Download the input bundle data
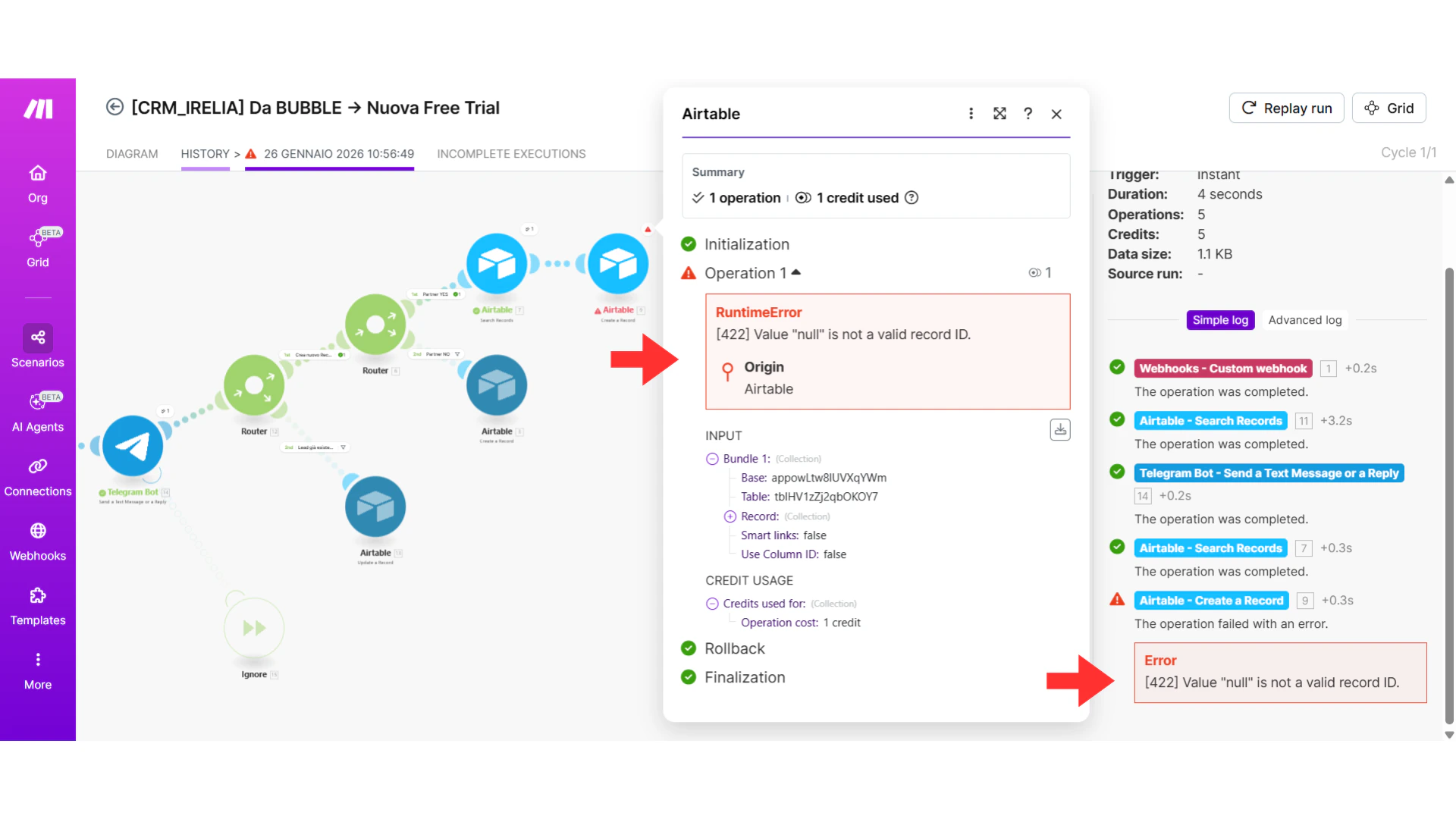 [1059, 430]
